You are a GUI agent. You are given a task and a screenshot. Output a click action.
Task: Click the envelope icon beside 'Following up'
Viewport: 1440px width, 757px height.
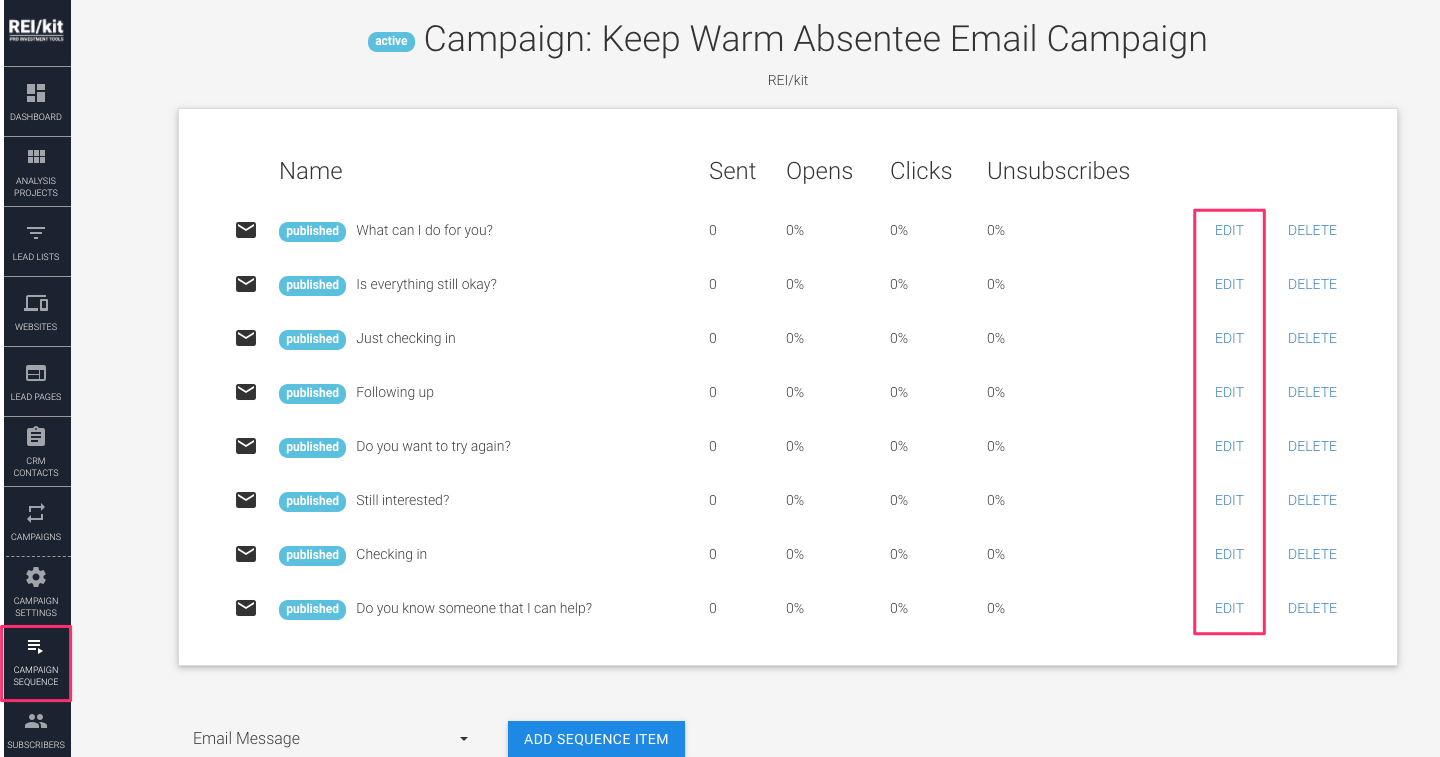[x=246, y=392]
